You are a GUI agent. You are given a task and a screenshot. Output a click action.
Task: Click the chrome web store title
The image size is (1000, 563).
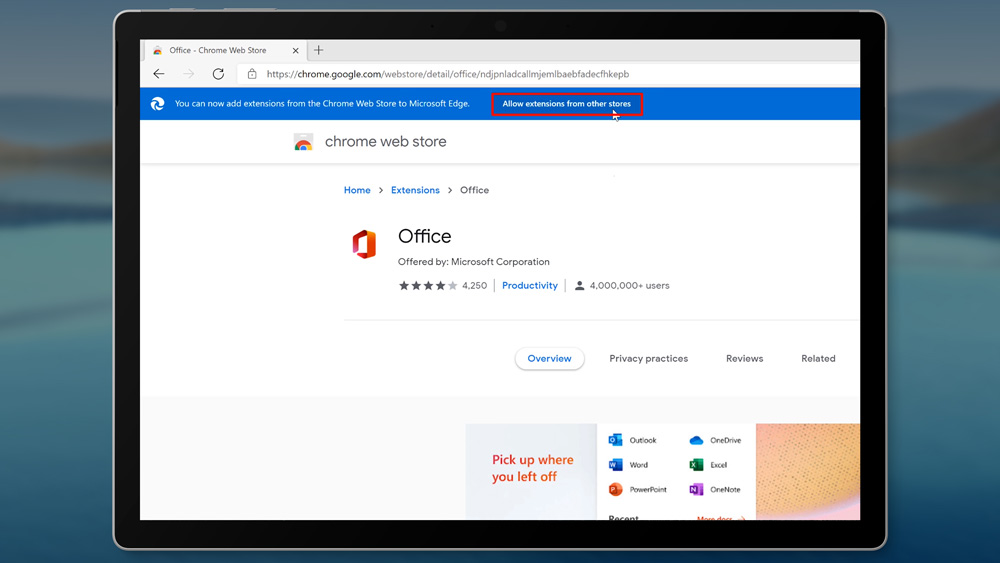click(x=385, y=142)
